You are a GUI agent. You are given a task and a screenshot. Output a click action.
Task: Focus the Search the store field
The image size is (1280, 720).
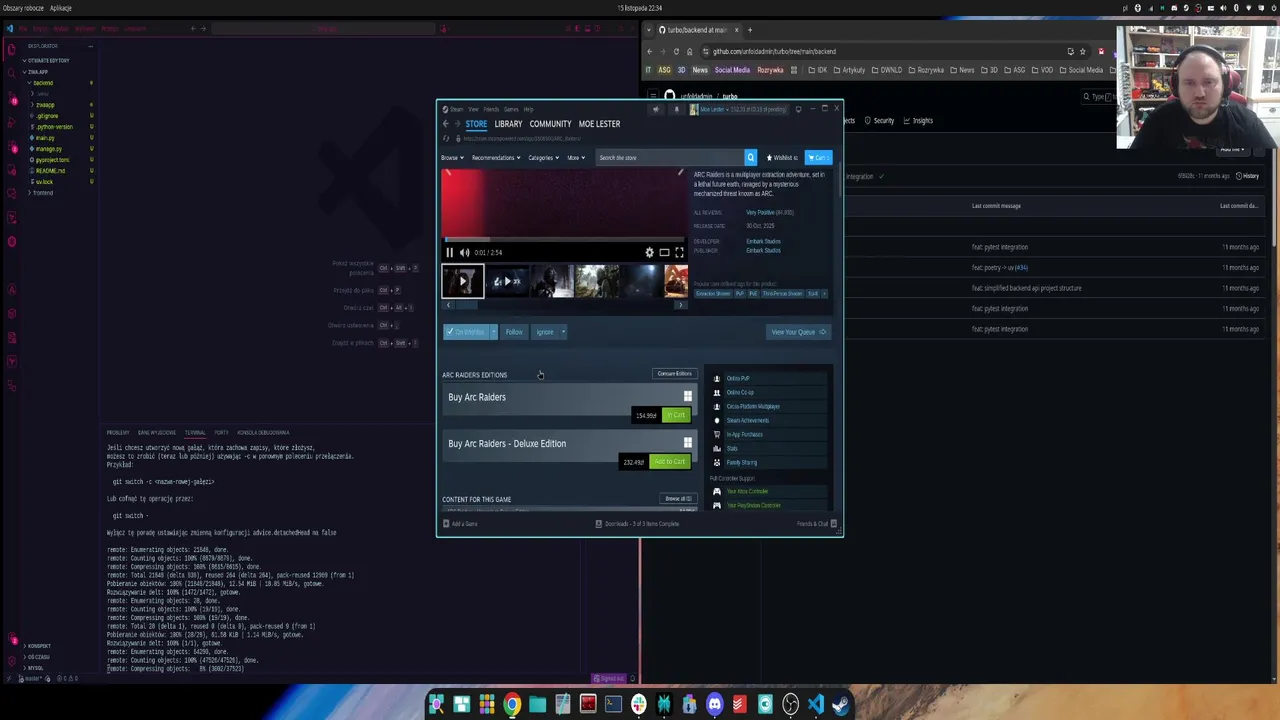(669, 157)
